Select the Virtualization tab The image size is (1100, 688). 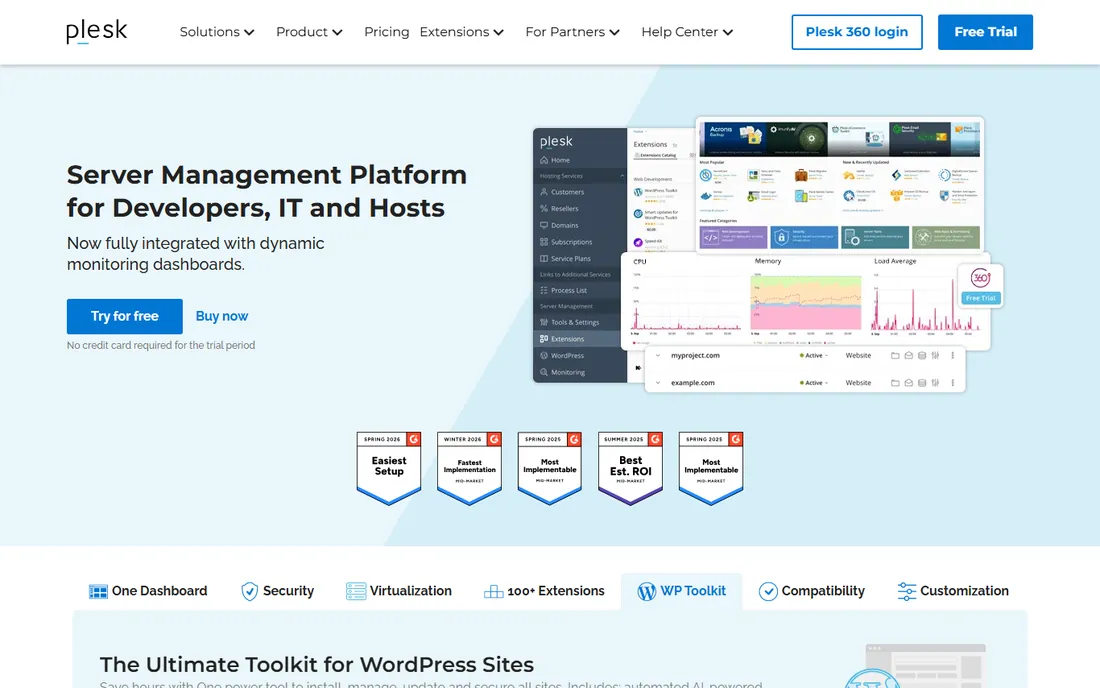click(398, 591)
